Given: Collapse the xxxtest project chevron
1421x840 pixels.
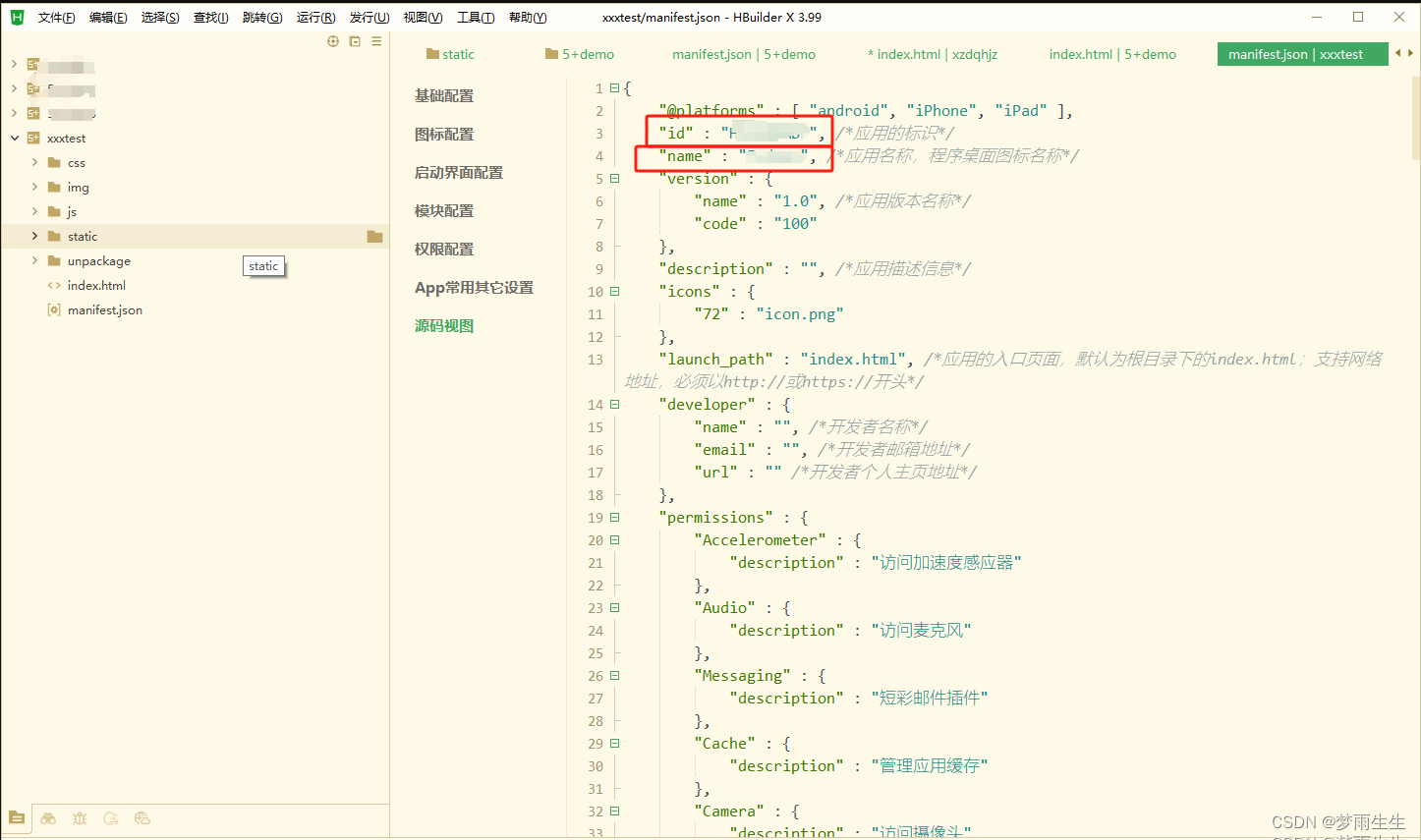Looking at the screenshot, I should [15, 139].
